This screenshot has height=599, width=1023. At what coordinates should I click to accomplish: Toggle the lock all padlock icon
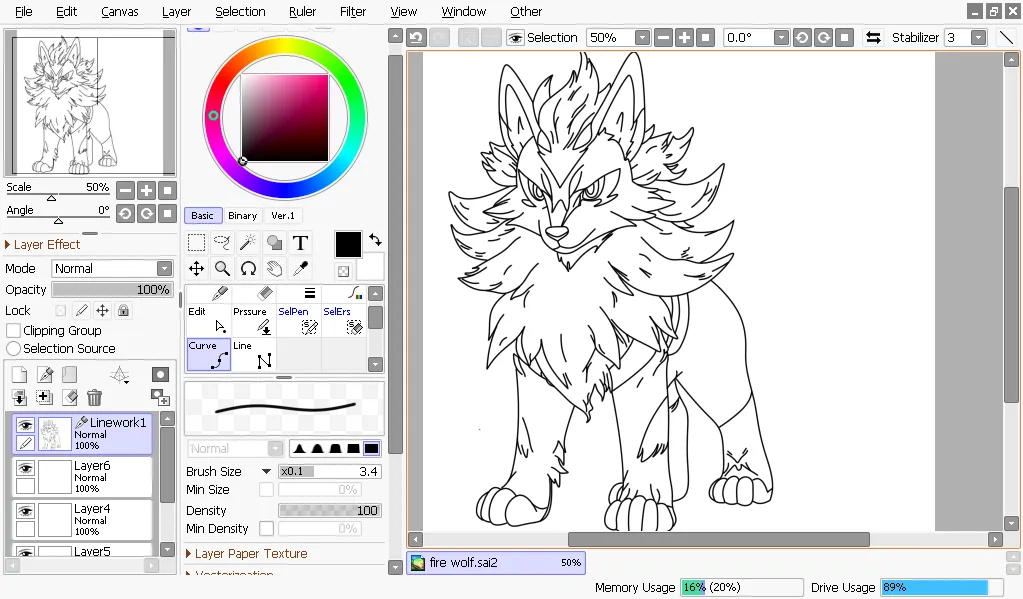pyautogui.click(x=123, y=311)
